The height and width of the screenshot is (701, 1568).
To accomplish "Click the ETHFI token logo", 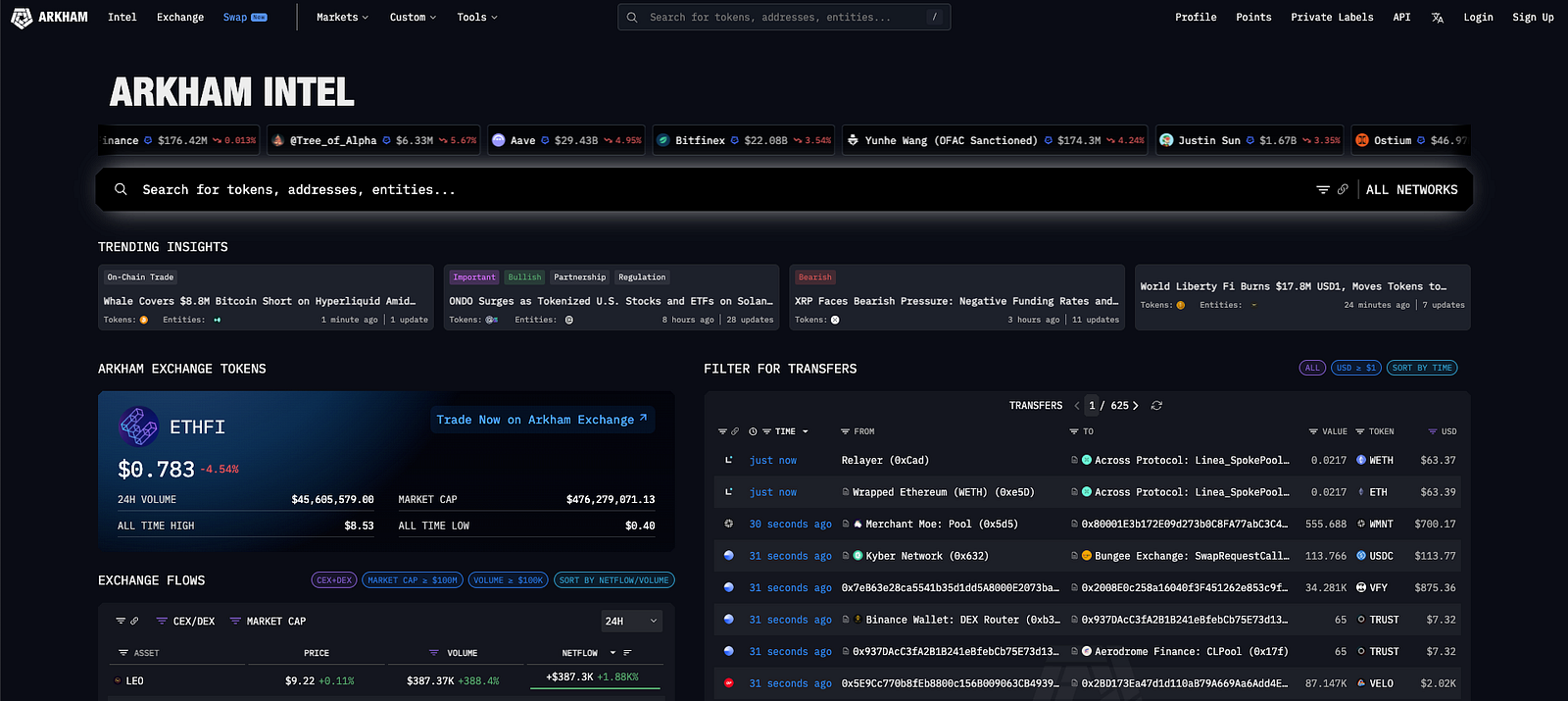I will (138, 426).
